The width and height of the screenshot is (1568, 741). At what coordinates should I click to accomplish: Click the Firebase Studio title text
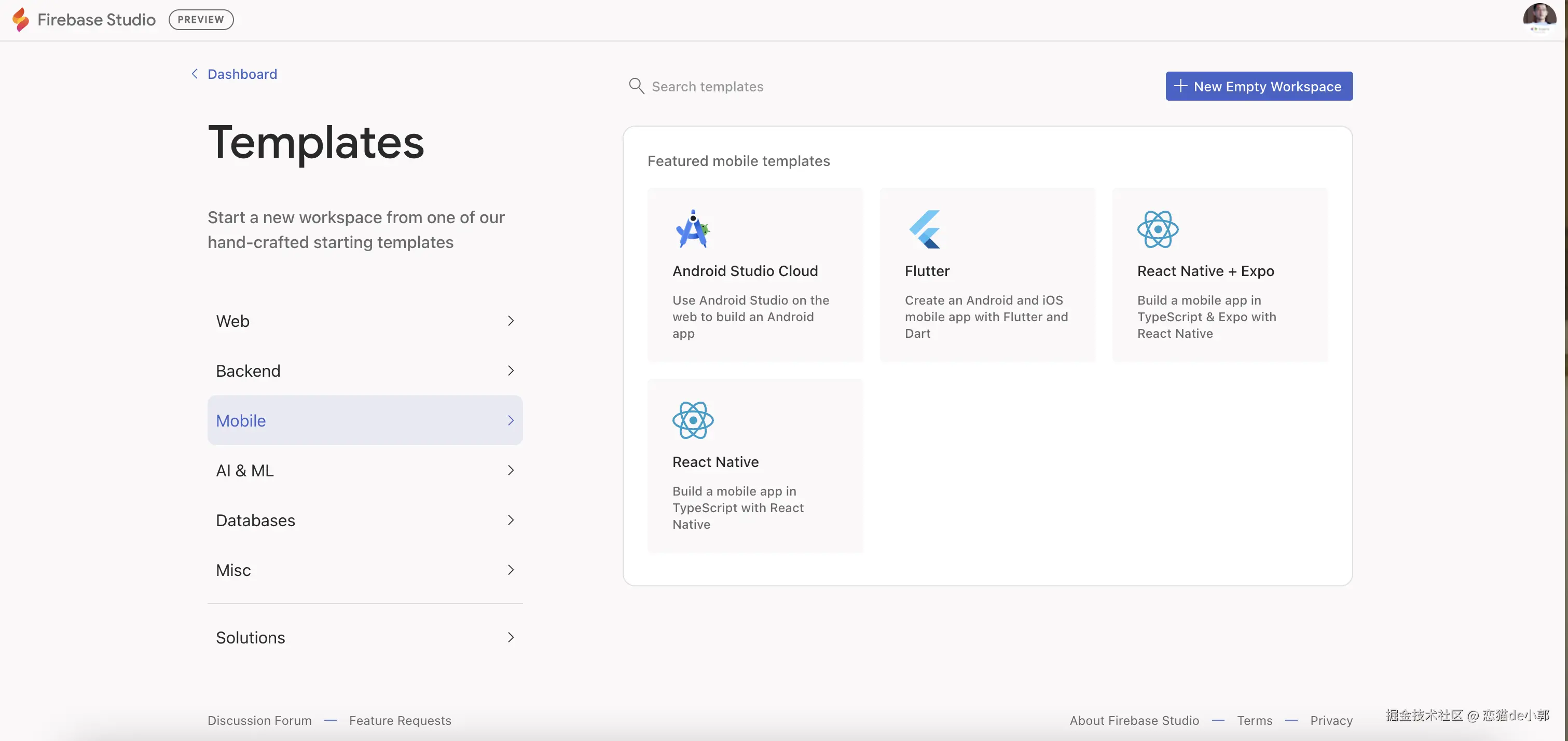(96, 20)
